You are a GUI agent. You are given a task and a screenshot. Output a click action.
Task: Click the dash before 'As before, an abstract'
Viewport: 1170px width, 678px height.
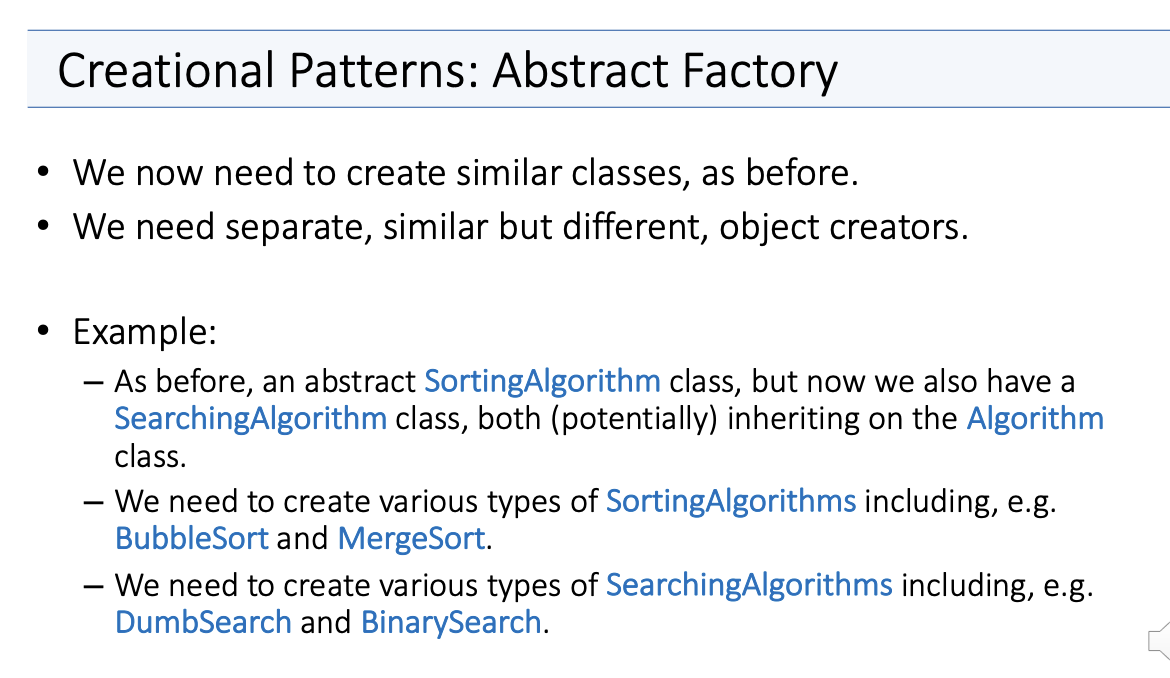click(94, 383)
